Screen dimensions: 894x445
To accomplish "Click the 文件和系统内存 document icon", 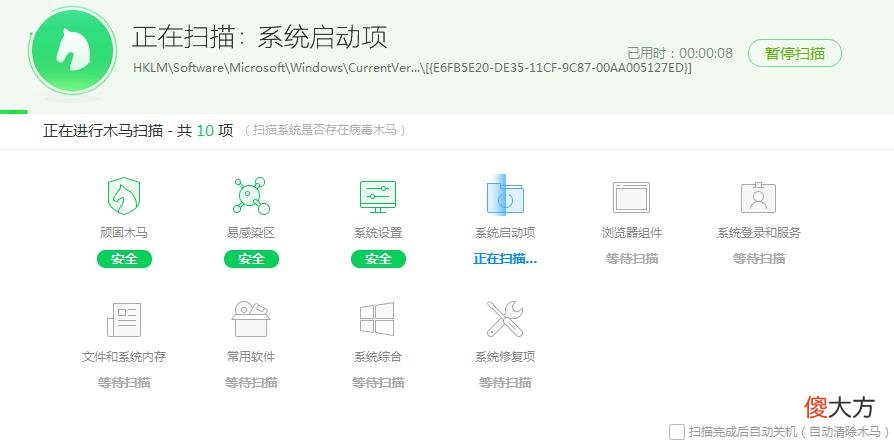I will click(124, 319).
